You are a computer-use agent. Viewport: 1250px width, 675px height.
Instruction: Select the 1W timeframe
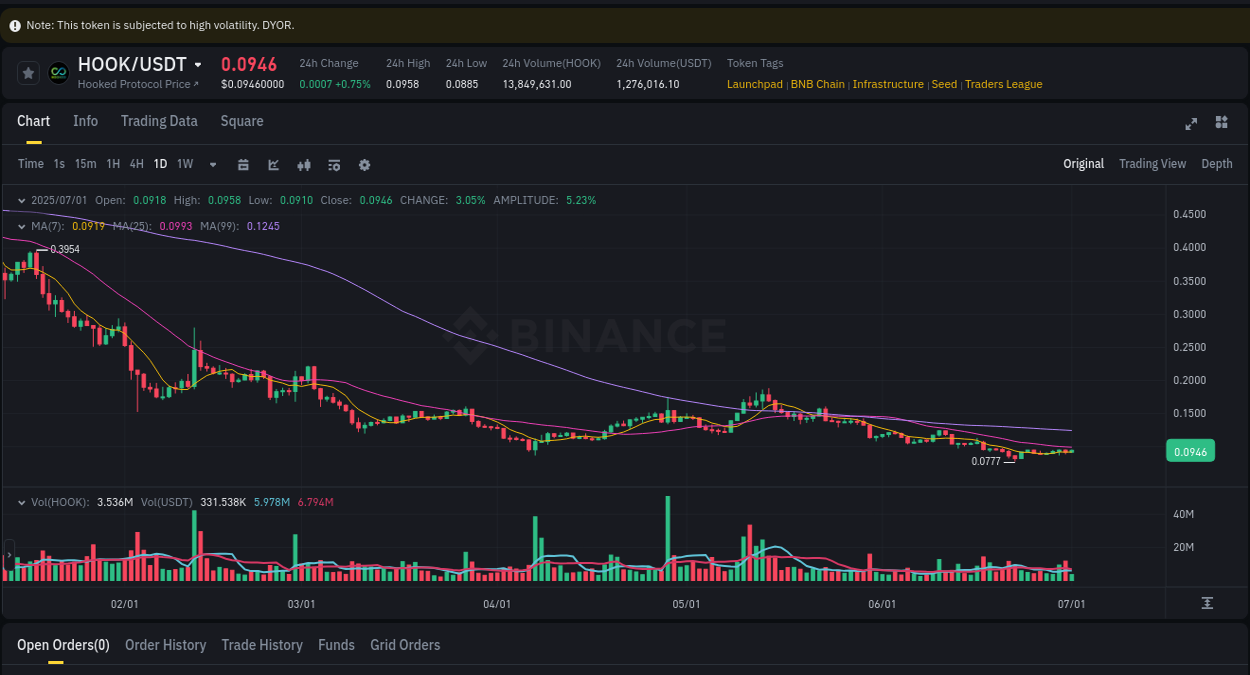click(184, 164)
